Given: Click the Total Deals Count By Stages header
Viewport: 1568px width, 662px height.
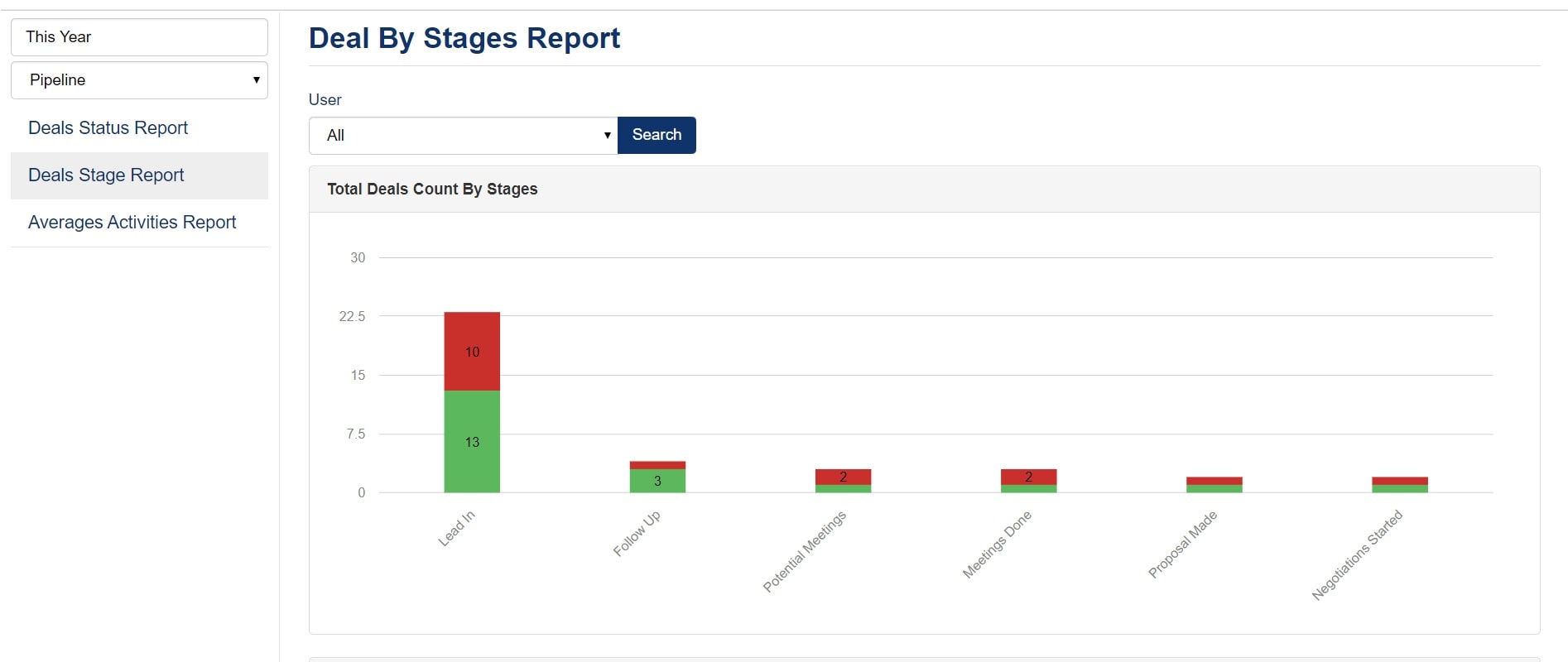Looking at the screenshot, I should point(432,189).
